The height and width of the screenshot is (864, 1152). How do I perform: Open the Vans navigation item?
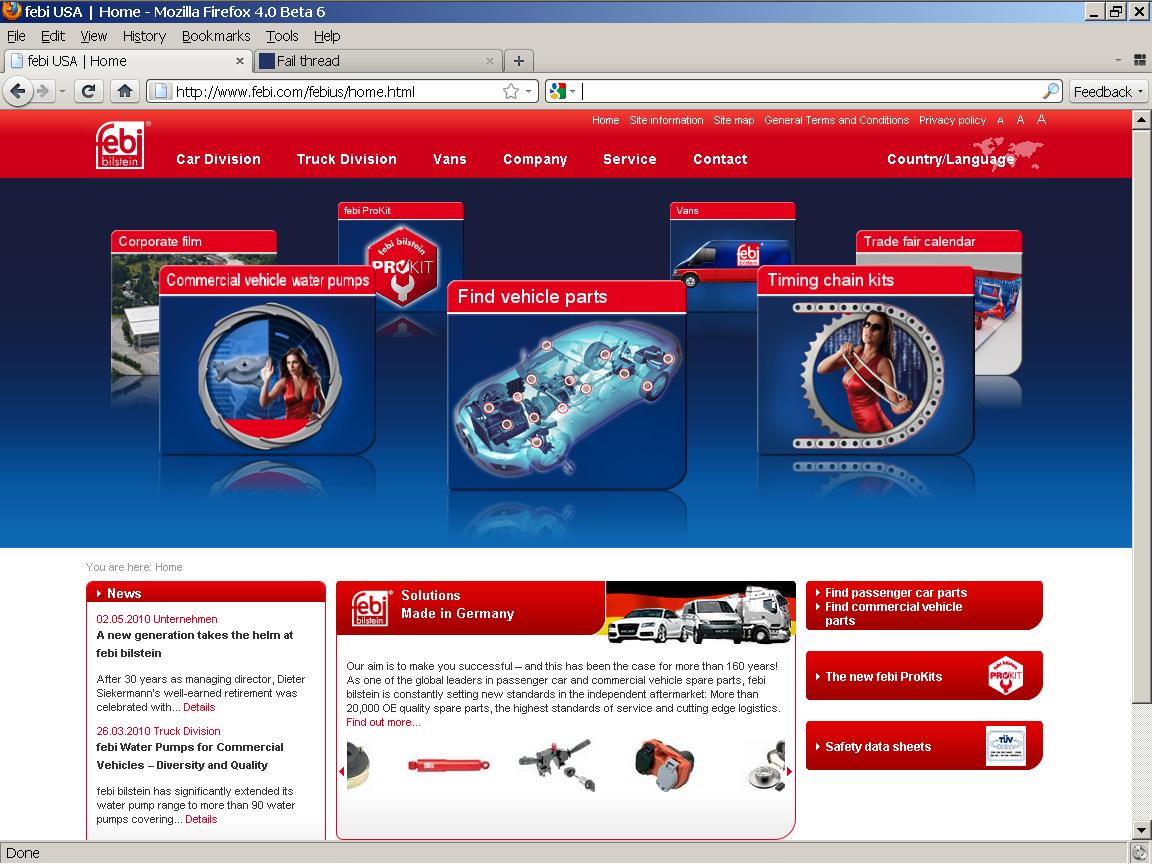click(x=450, y=159)
